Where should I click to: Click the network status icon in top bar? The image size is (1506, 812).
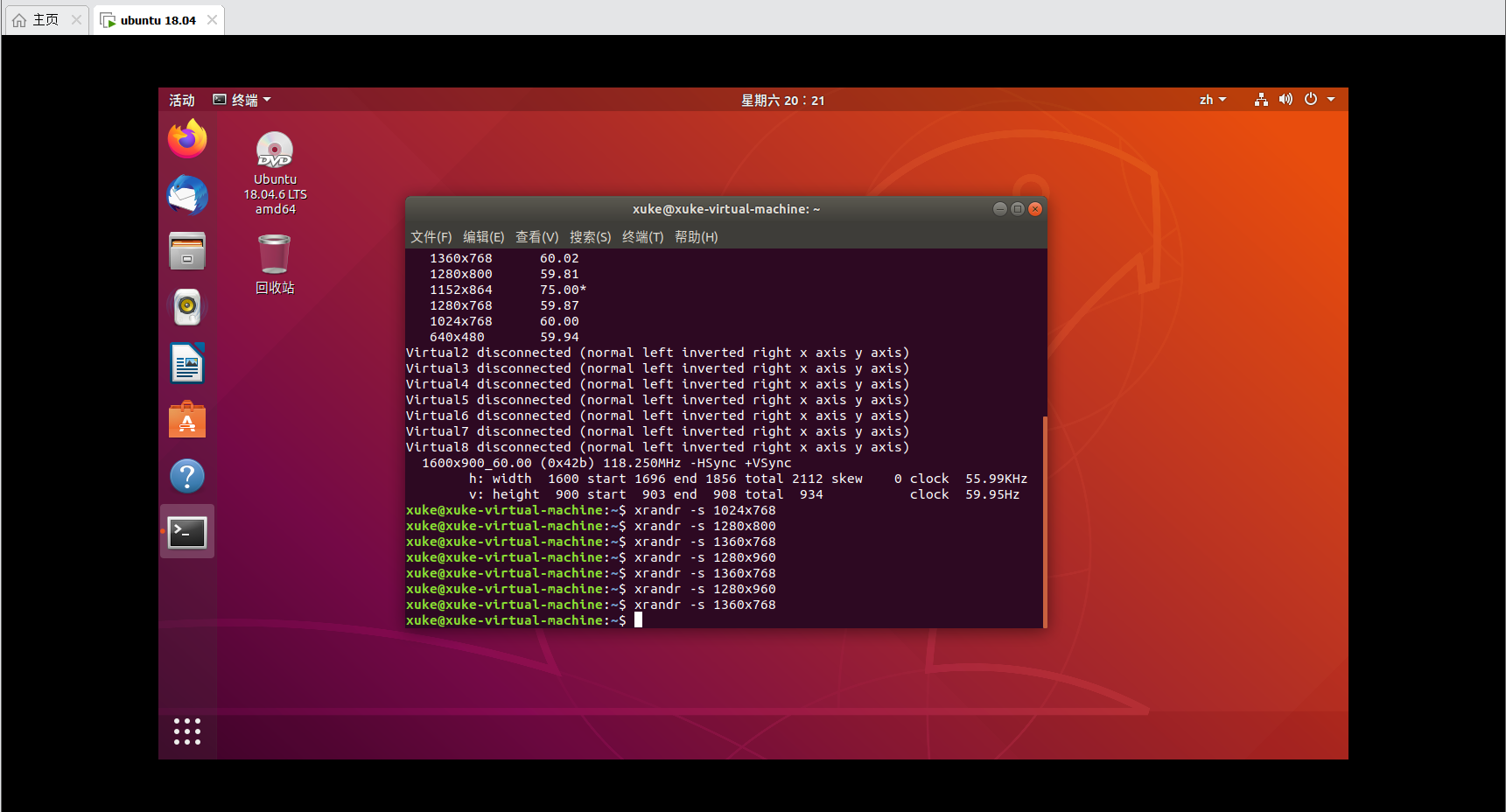[1260, 99]
